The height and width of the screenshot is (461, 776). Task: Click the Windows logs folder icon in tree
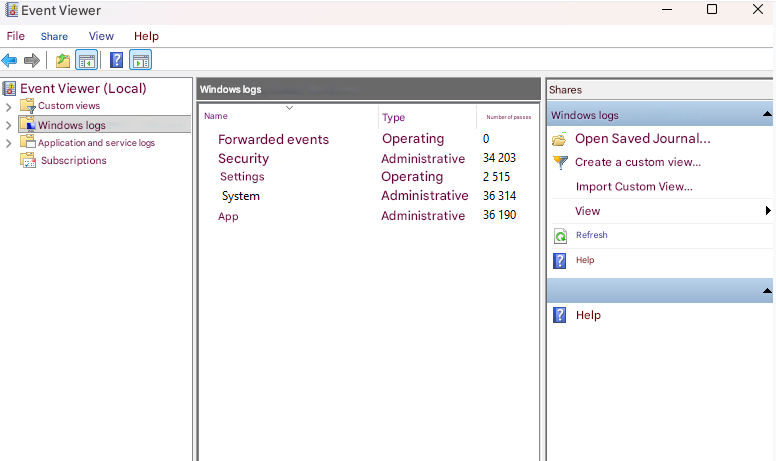(28, 124)
